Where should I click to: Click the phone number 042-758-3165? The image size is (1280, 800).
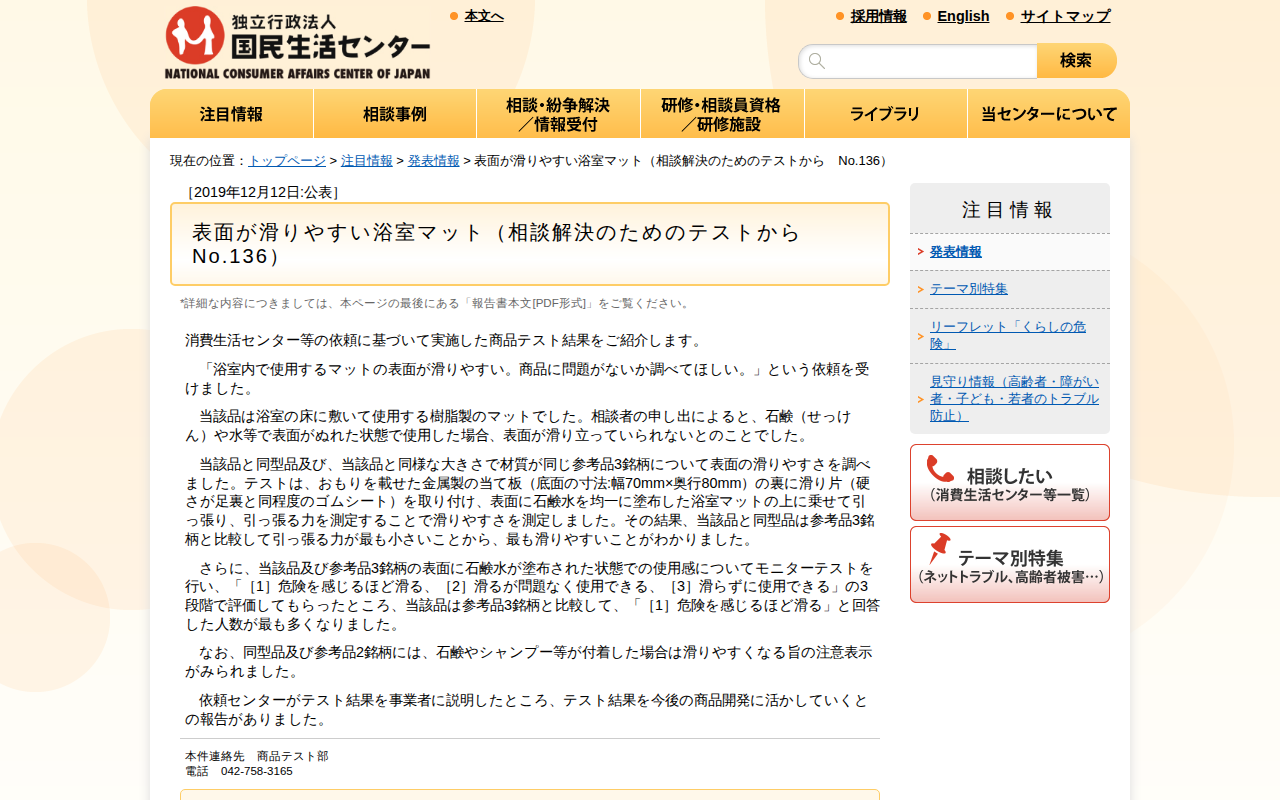(257, 771)
